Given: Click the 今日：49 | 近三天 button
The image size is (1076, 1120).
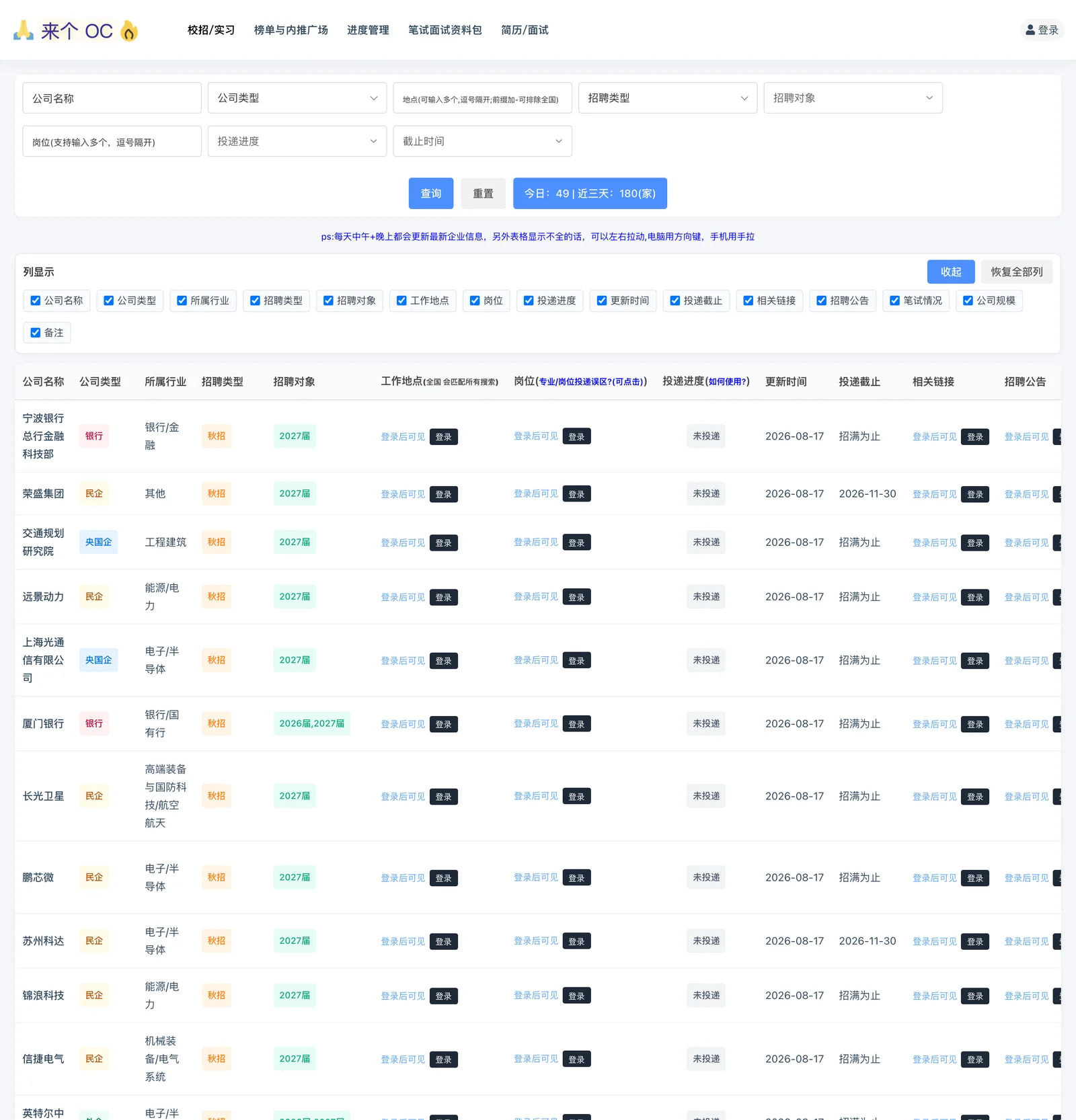Looking at the screenshot, I should 590,194.
